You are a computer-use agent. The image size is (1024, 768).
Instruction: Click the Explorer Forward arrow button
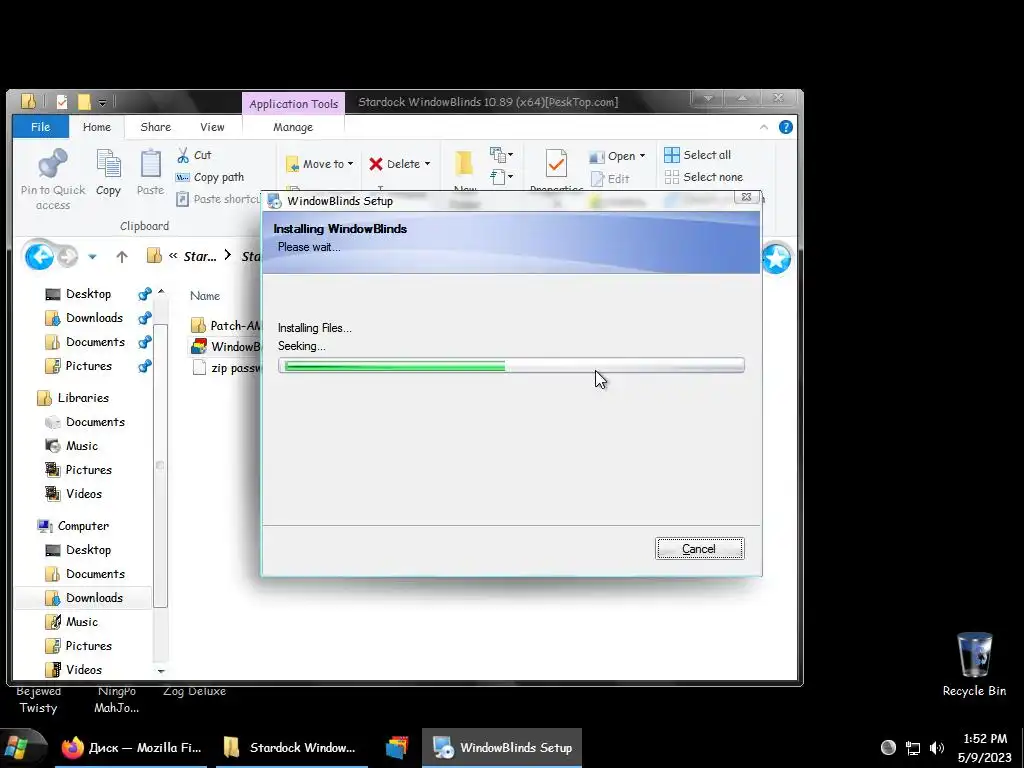coord(67,257)
